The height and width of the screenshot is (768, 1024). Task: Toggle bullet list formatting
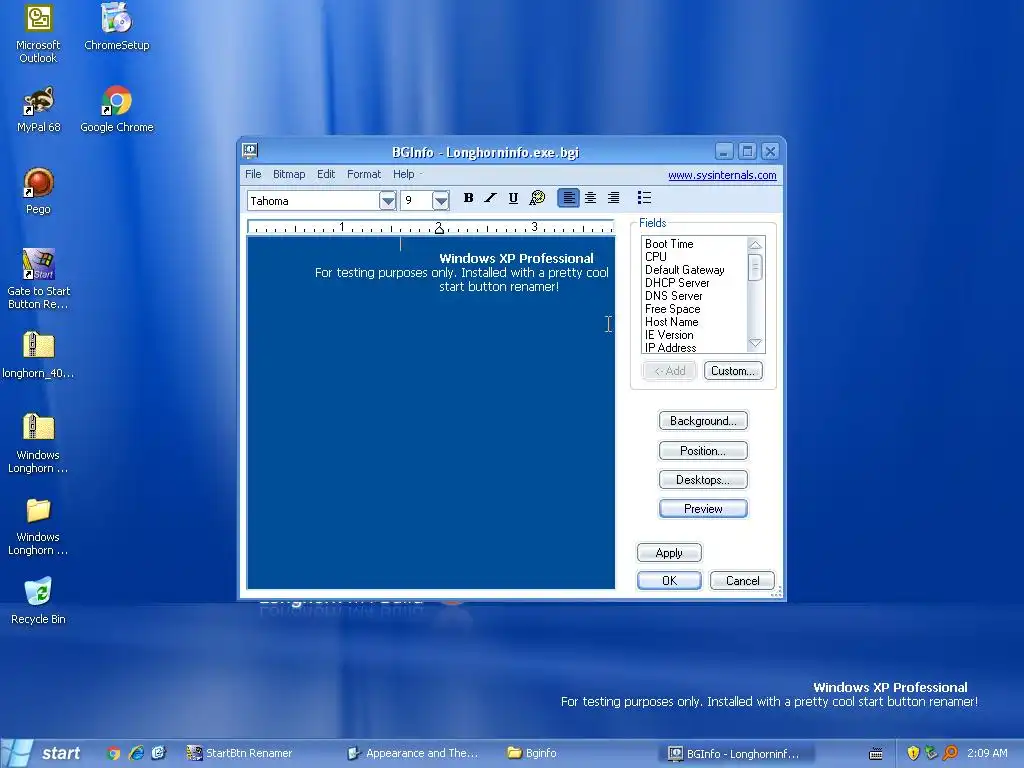644,198
